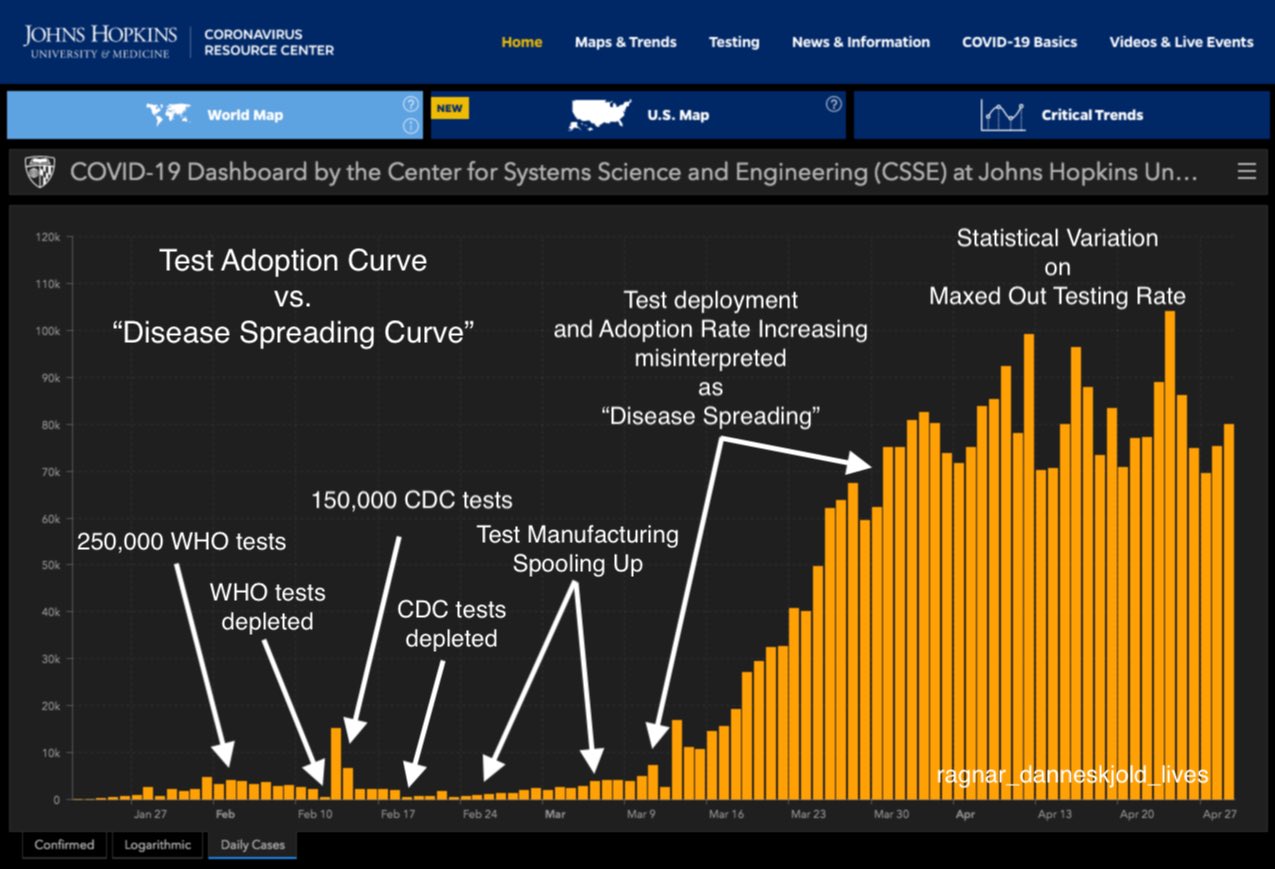This screenshot has height=869, width=1275.
Task: Toggle the Logarithmic scale view
Action: 157,845
